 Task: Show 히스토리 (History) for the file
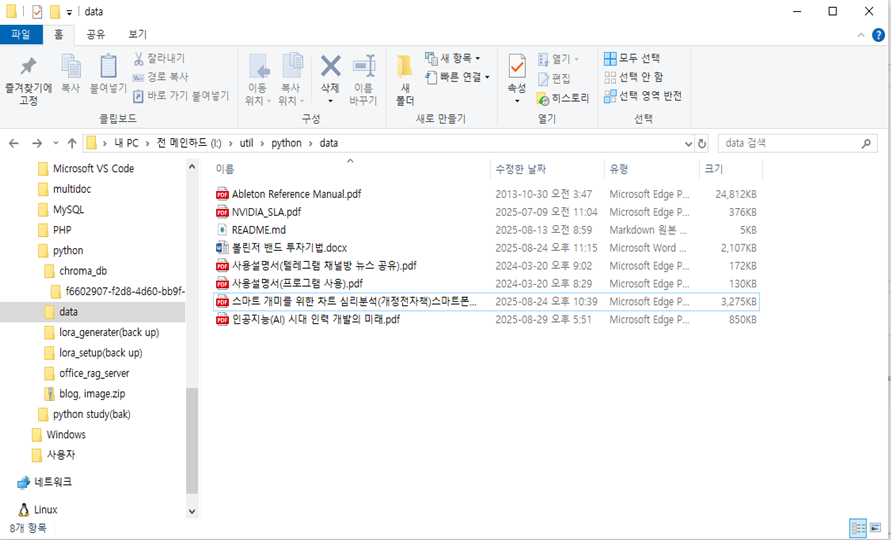click(x=563, y=98)
